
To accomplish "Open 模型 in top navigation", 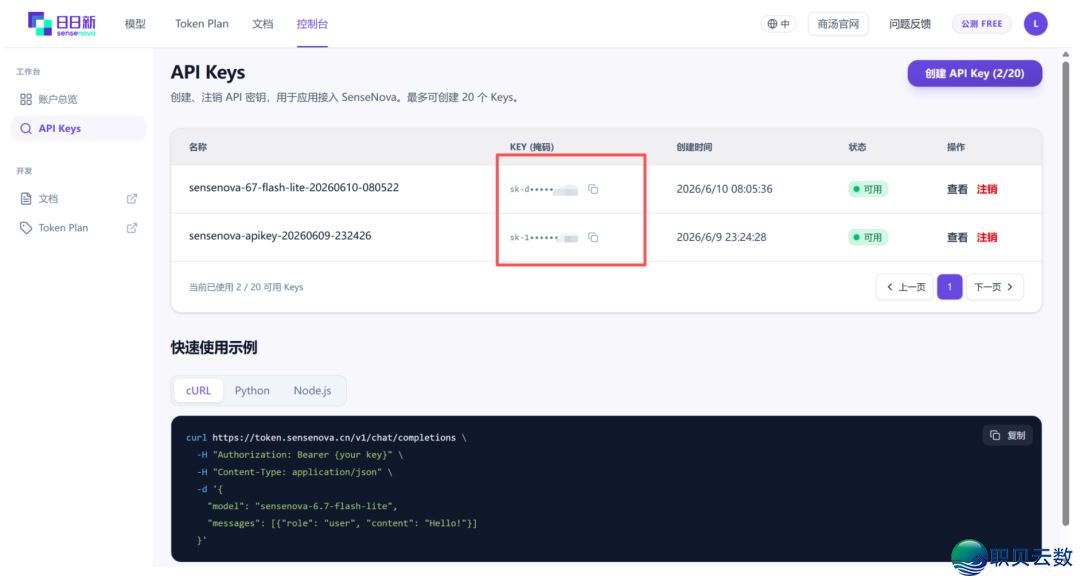I will pyautogui.click(x=135, y=23).
